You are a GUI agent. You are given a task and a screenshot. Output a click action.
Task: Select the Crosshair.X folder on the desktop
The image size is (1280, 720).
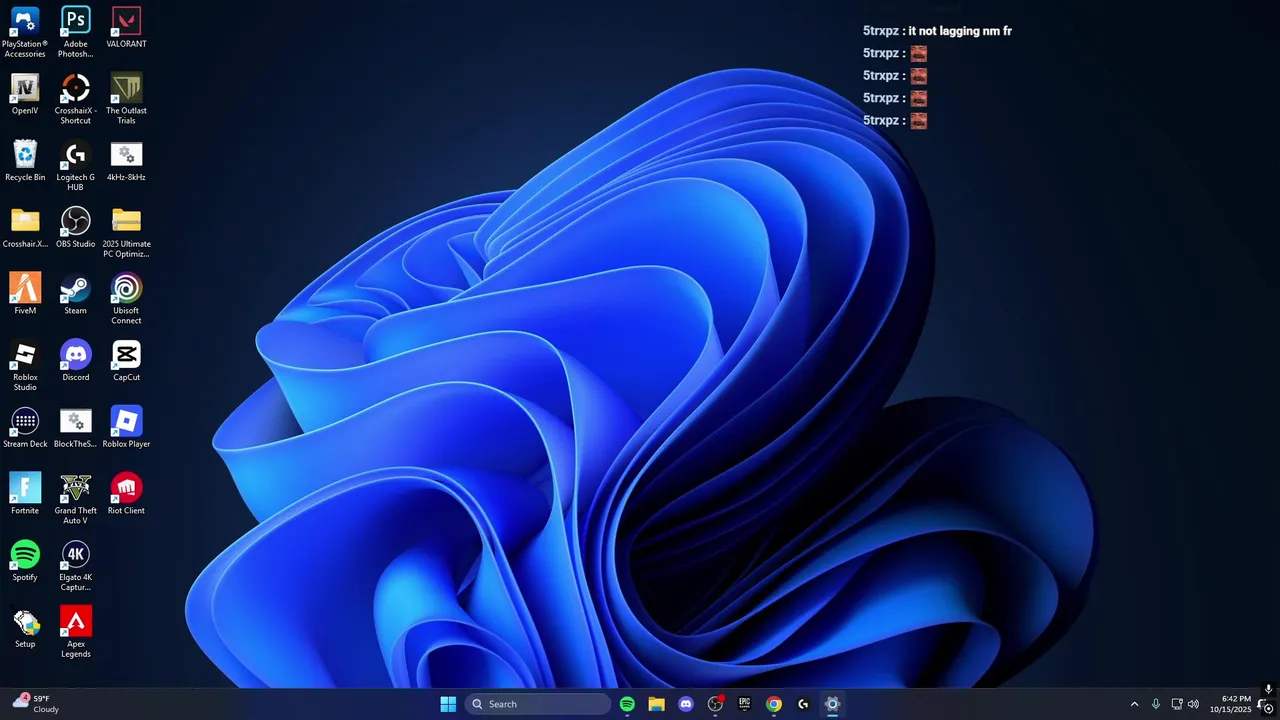coord(25,228)
